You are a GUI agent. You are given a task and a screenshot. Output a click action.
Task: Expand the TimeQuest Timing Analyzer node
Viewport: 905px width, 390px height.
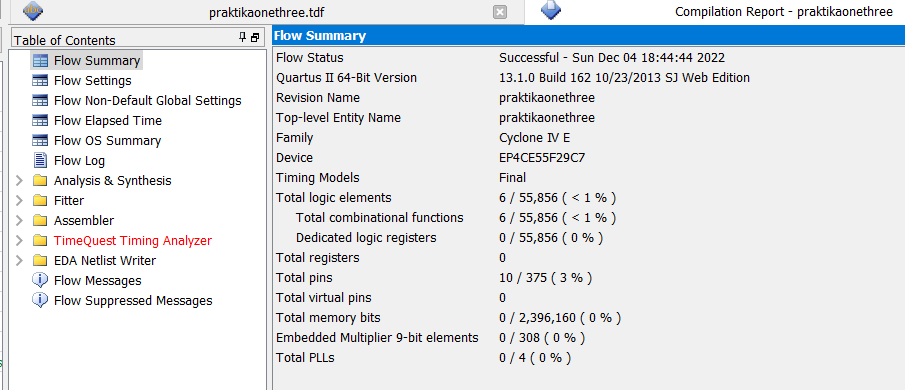(x=19, y=241)
